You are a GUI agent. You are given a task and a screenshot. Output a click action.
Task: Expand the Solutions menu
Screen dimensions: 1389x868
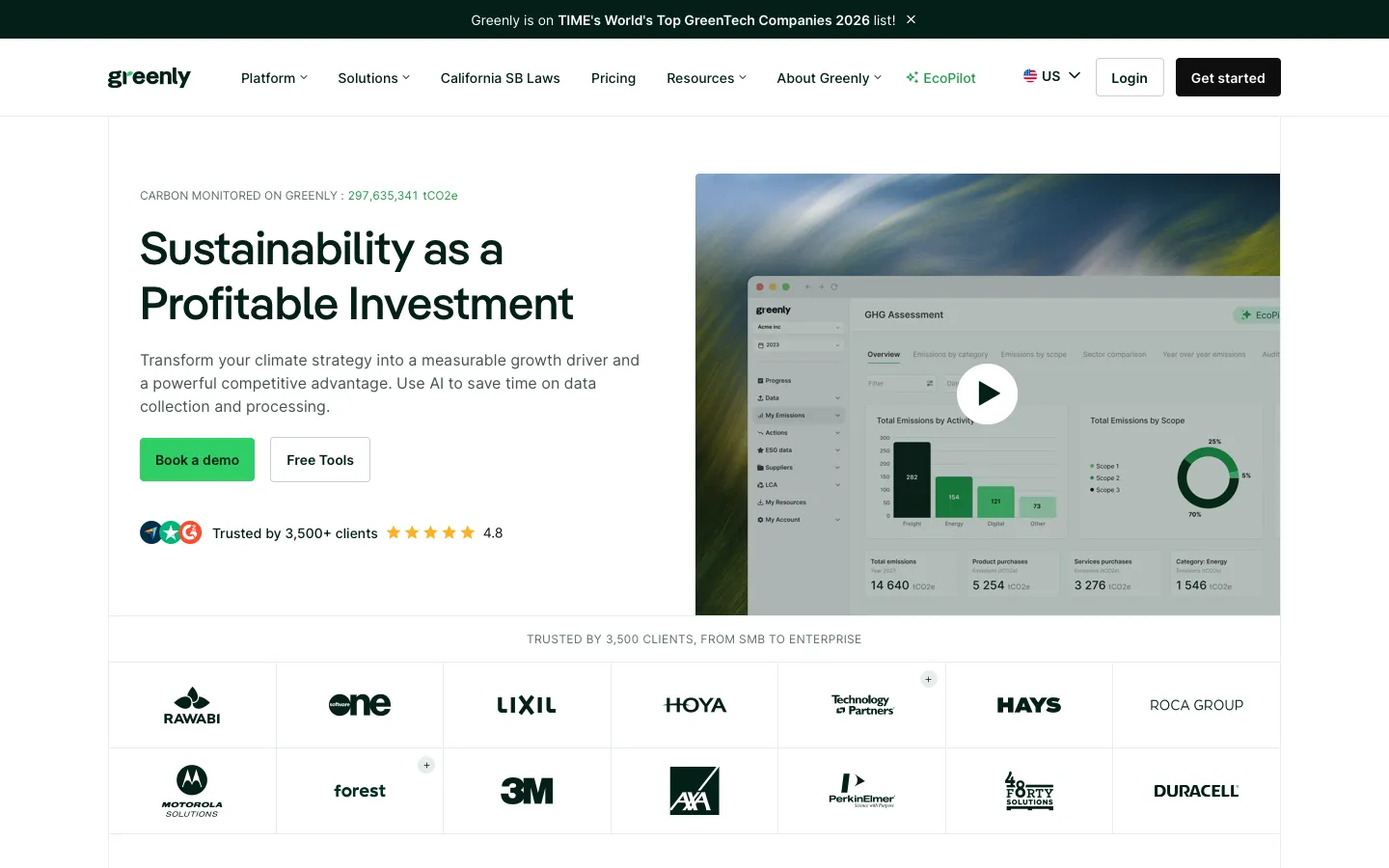373,78
